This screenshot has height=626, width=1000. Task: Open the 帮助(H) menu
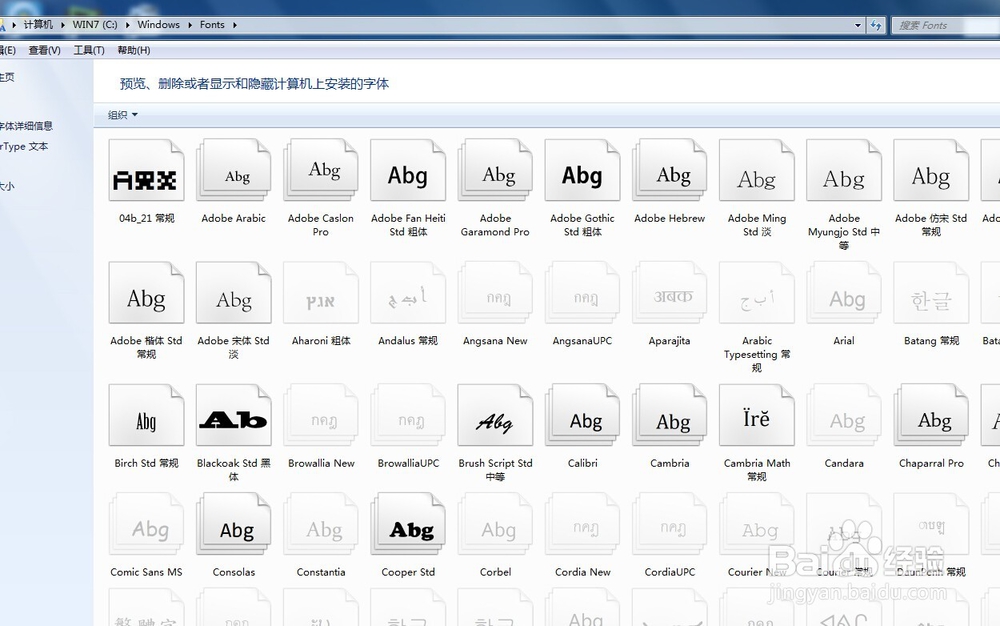[134, 50]
